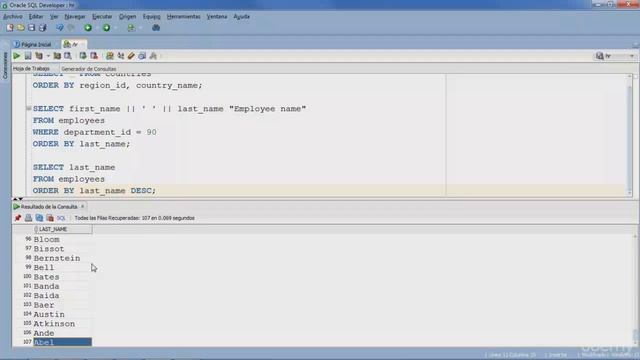
Task: Click the Commit icon
Action: (x=83, y=56)
